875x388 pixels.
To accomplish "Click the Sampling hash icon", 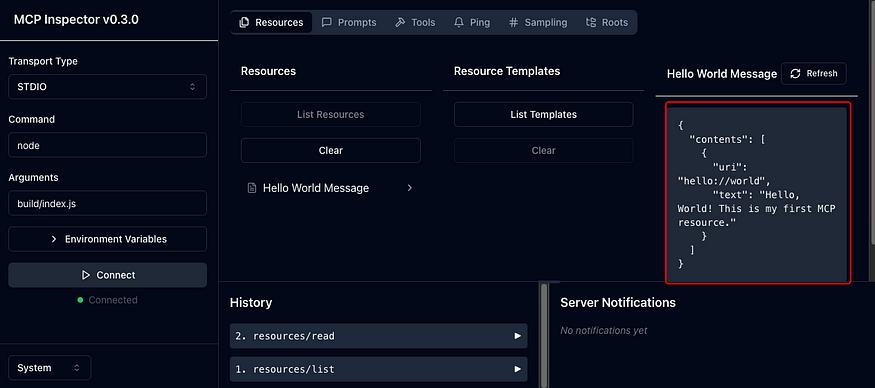I will click(513, 22).
